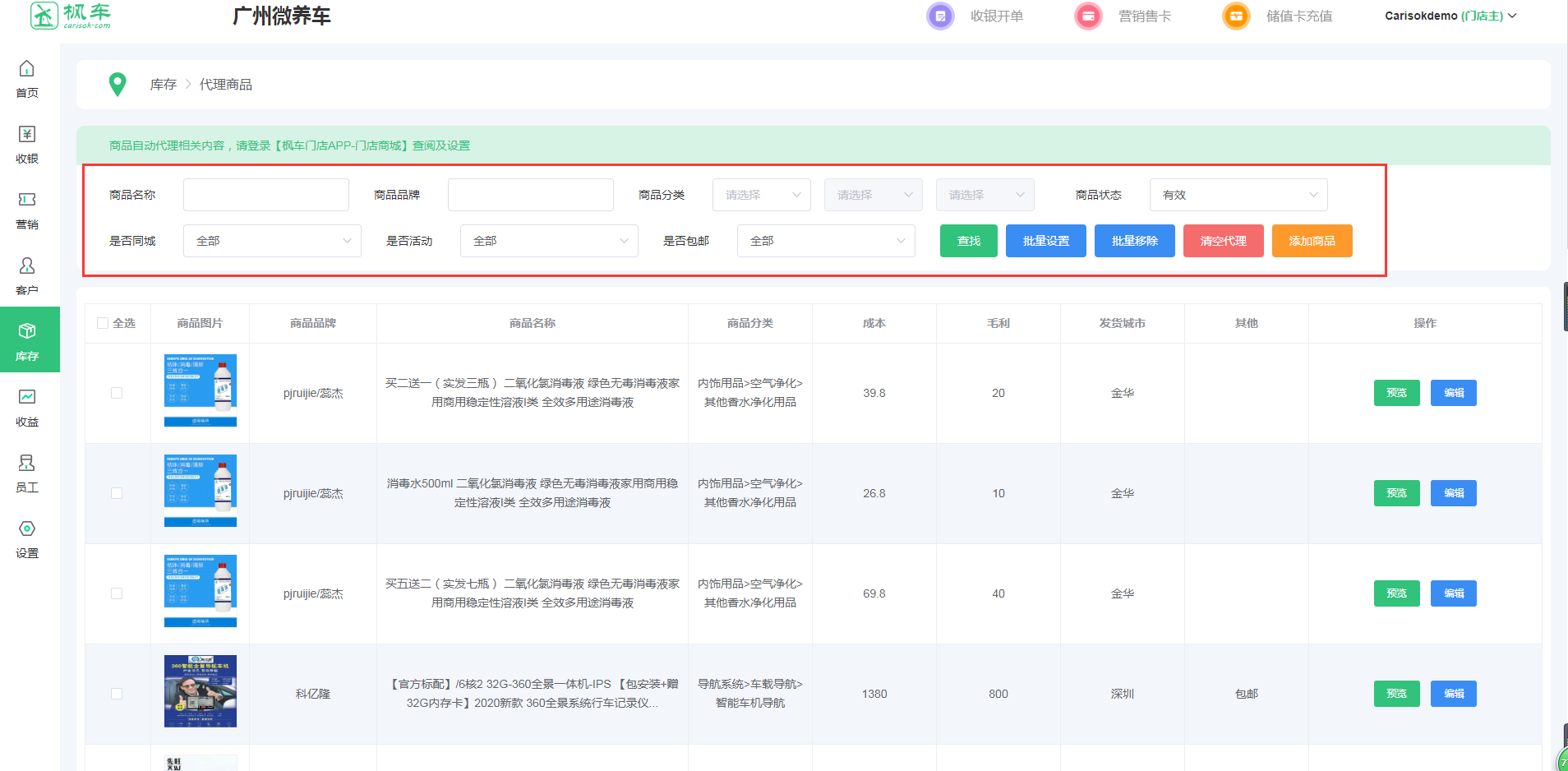Click the 收银 cashier sidebar icon
Viewport: 1568px width, 771px height.
[x=27, y=135]
